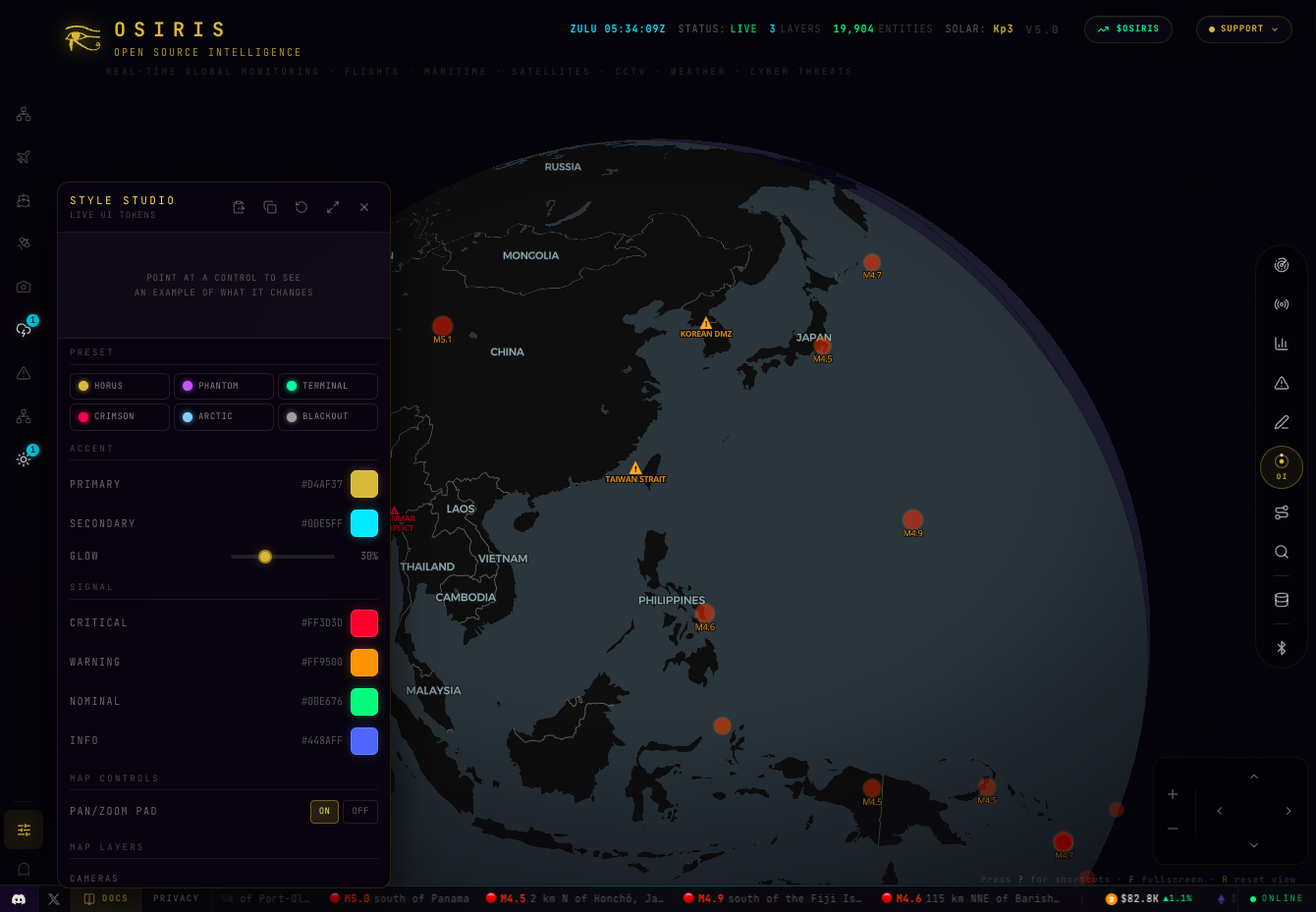This screenshot has width=1316, height=912.
Task: Open the CCTV camera icon in left sidebar
Action: [x=24, y=287]
